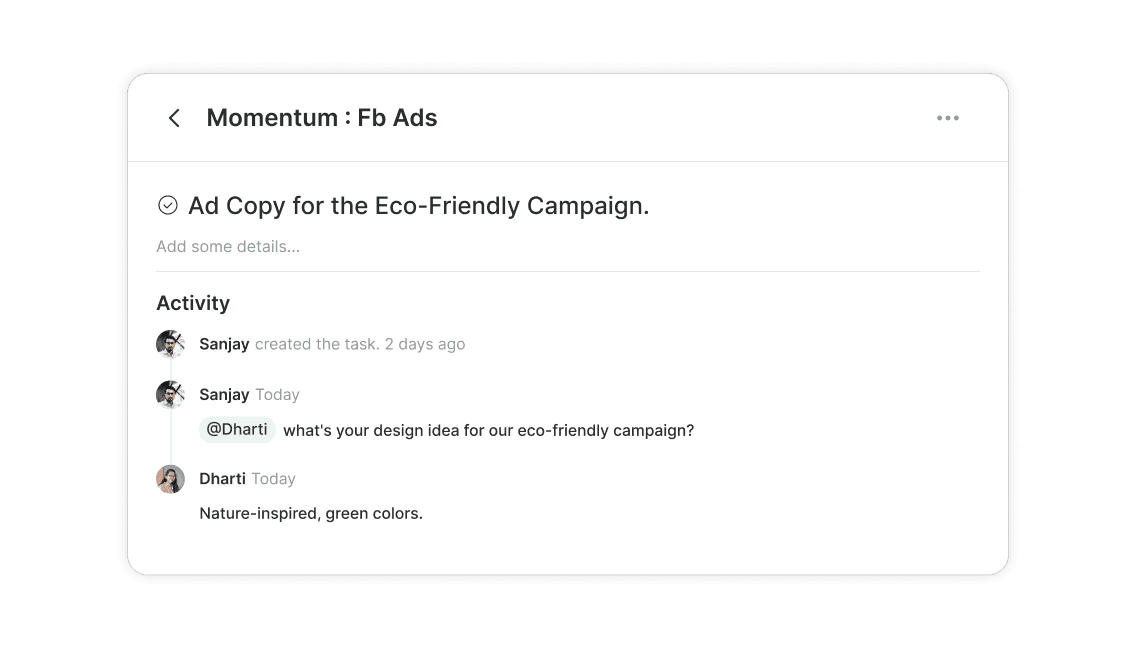Open Sanjay's name in the task-created entry
The height and width of the screenshot is (648, 1136).
point(224,344)
